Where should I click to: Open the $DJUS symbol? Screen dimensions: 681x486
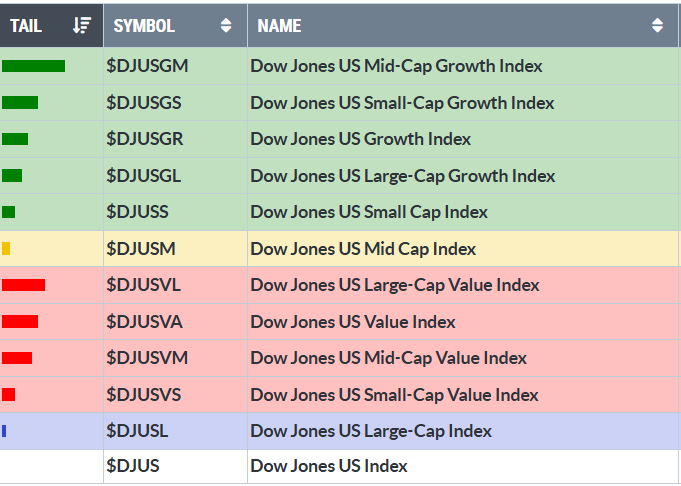(x=132, y=466)
